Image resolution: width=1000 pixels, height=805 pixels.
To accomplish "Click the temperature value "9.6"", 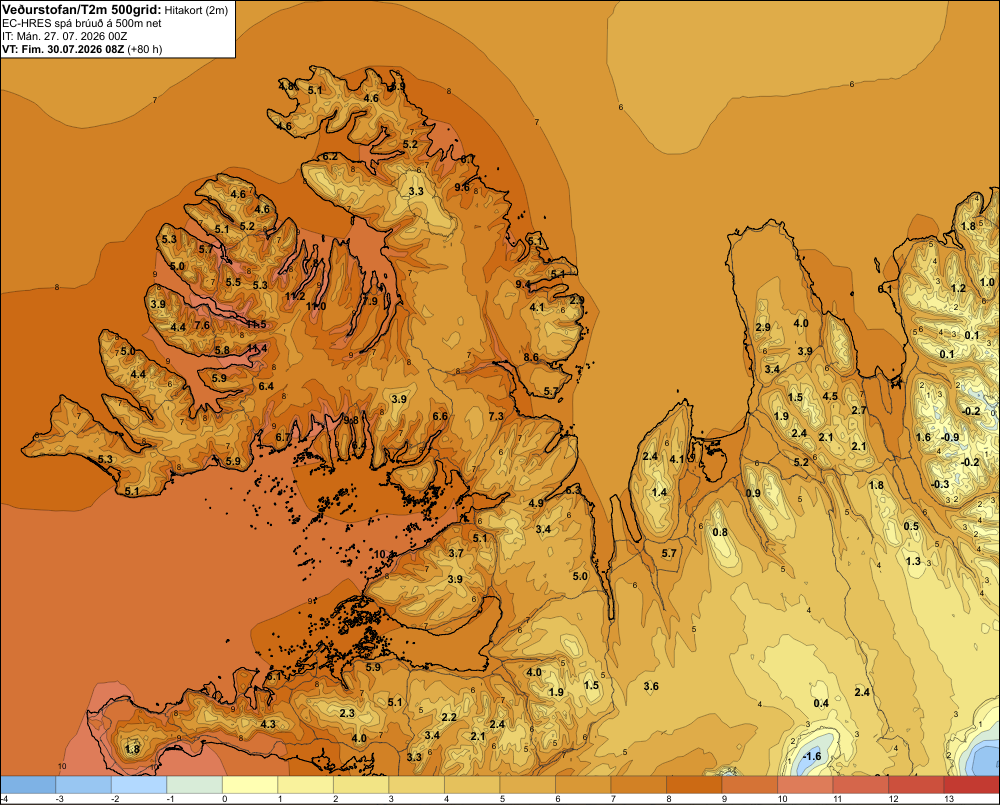I will (x=462, y=187).
